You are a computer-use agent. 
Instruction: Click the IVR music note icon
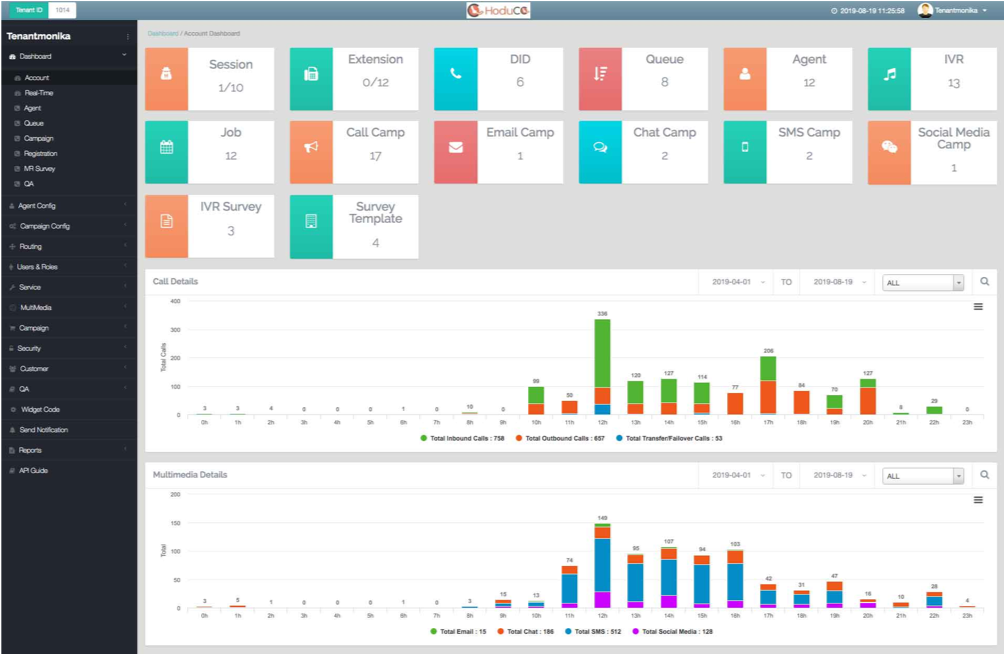(889, 77)
